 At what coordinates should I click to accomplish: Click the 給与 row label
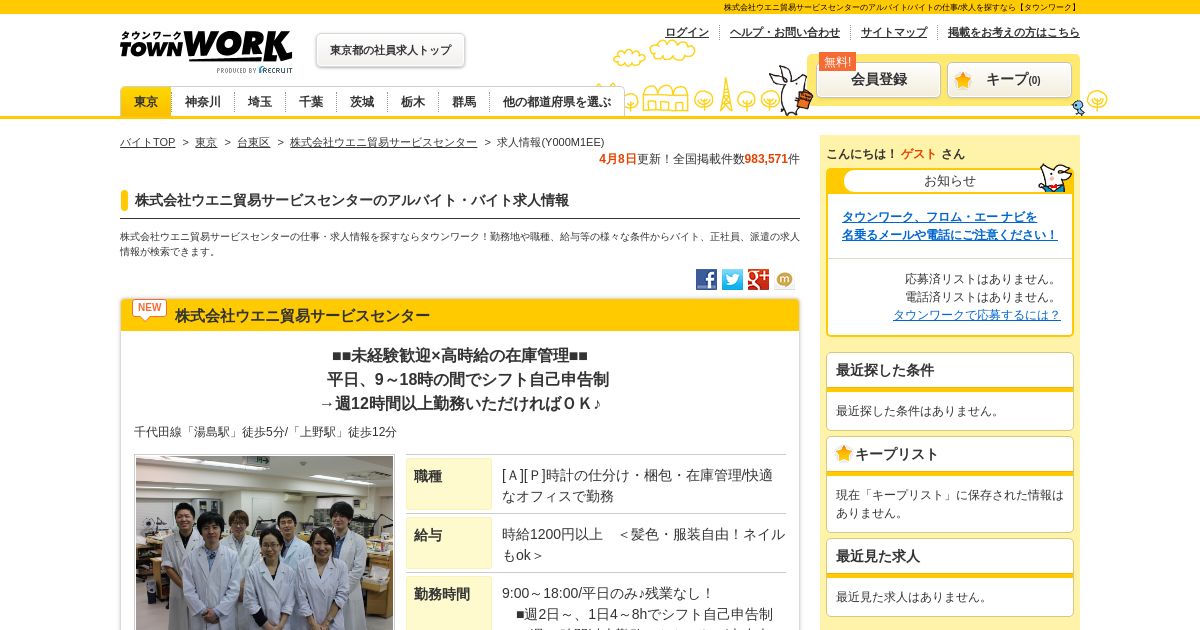[449, 543]
